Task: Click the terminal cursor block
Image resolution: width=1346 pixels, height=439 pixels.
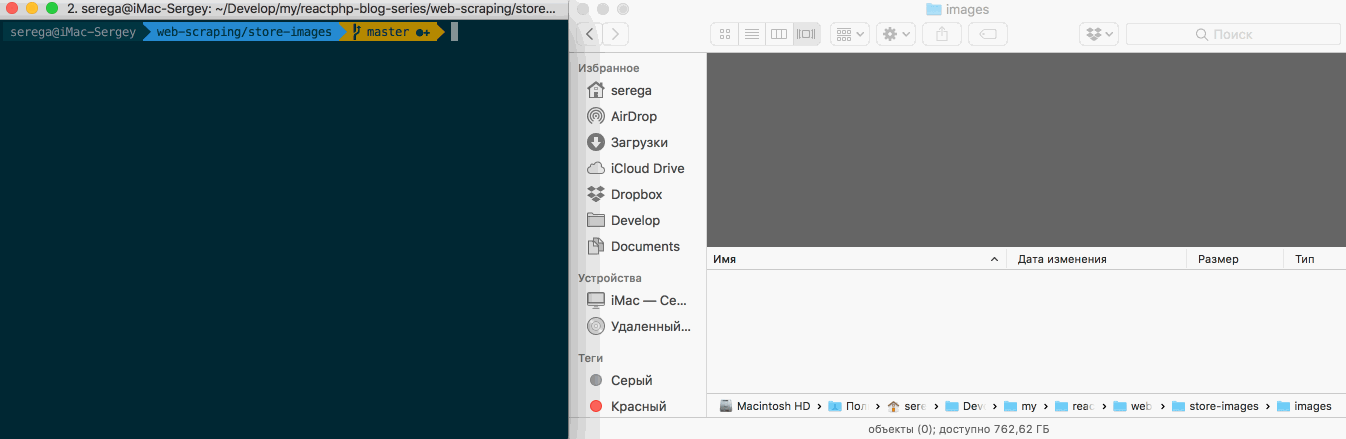Action: click(454, 32)
